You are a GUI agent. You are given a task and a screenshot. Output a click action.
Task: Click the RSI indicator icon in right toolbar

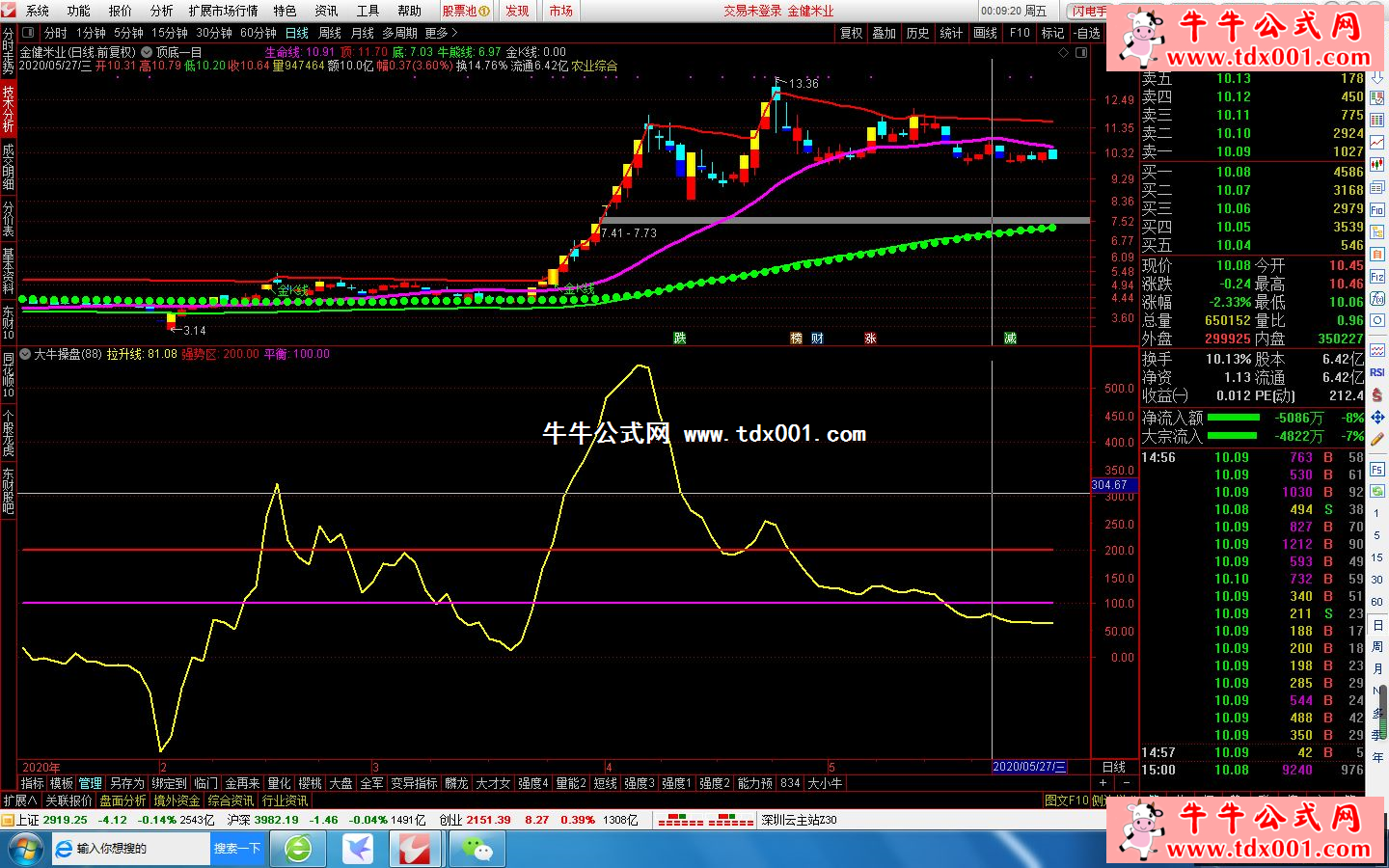pyautogui.click(x=1377, y=372)
